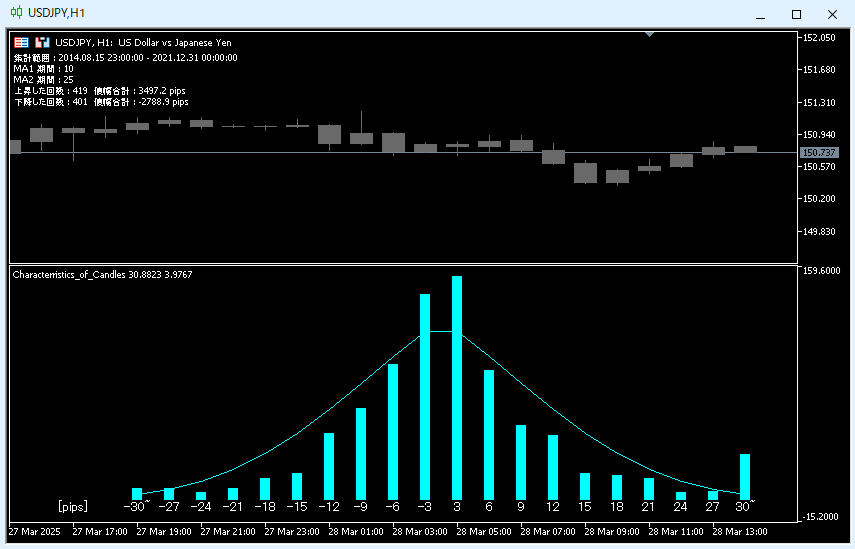Viewport: 855px width, 549px height.
Task: Select the line starting '2014.08.15 23:00:00 - 2021.12.31'
Action: tap(126, 58)
